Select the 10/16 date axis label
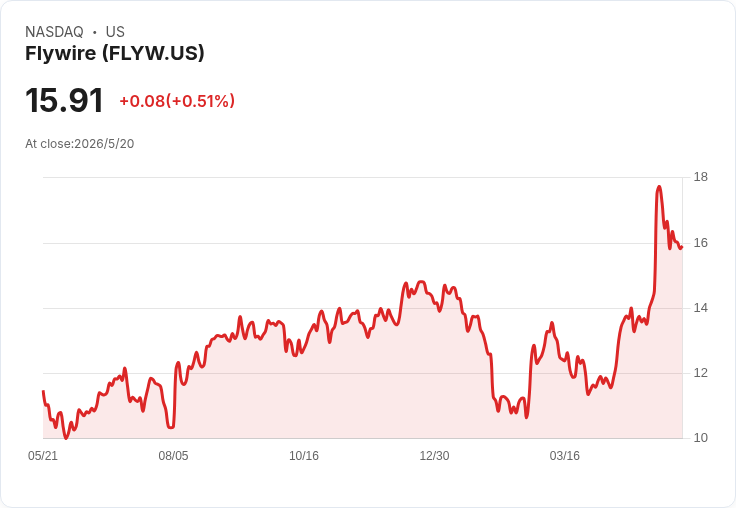The width and height of the screenshot is (736, 508). tap(304, 455)
